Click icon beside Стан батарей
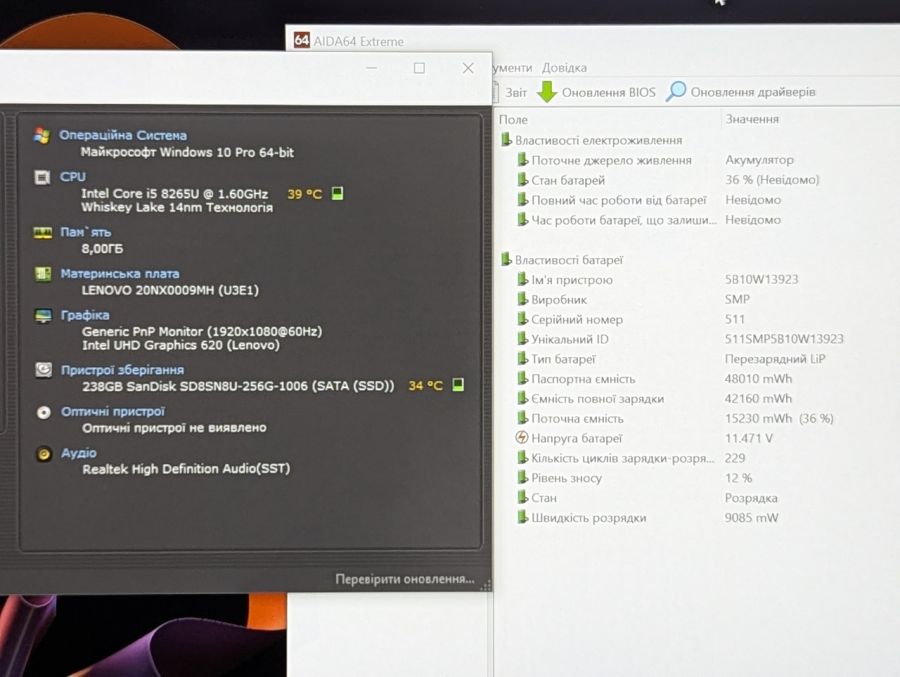This screenshot has height=677, width=900. [x=522, y=180]
